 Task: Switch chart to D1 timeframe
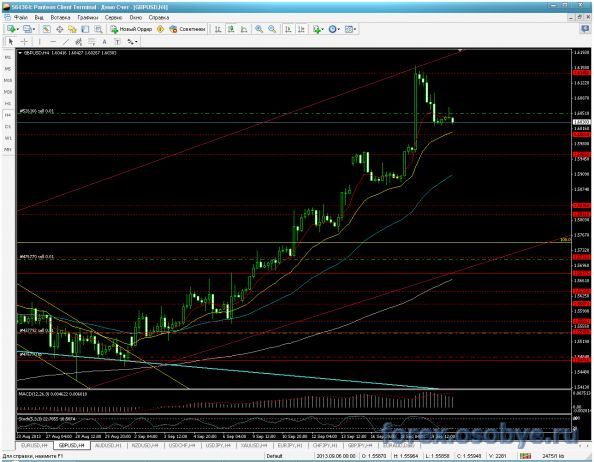pos(8,126)
